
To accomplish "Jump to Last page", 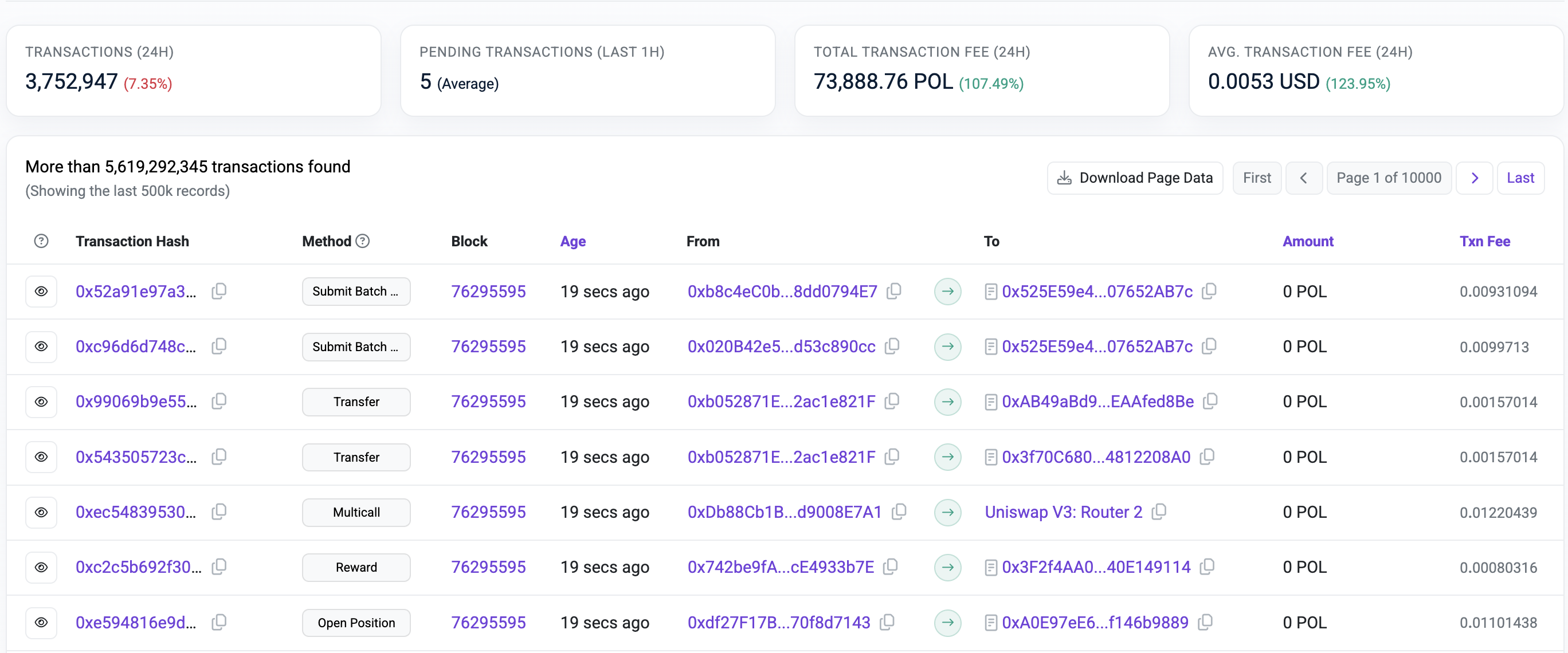I will (x=1519, y=178).
